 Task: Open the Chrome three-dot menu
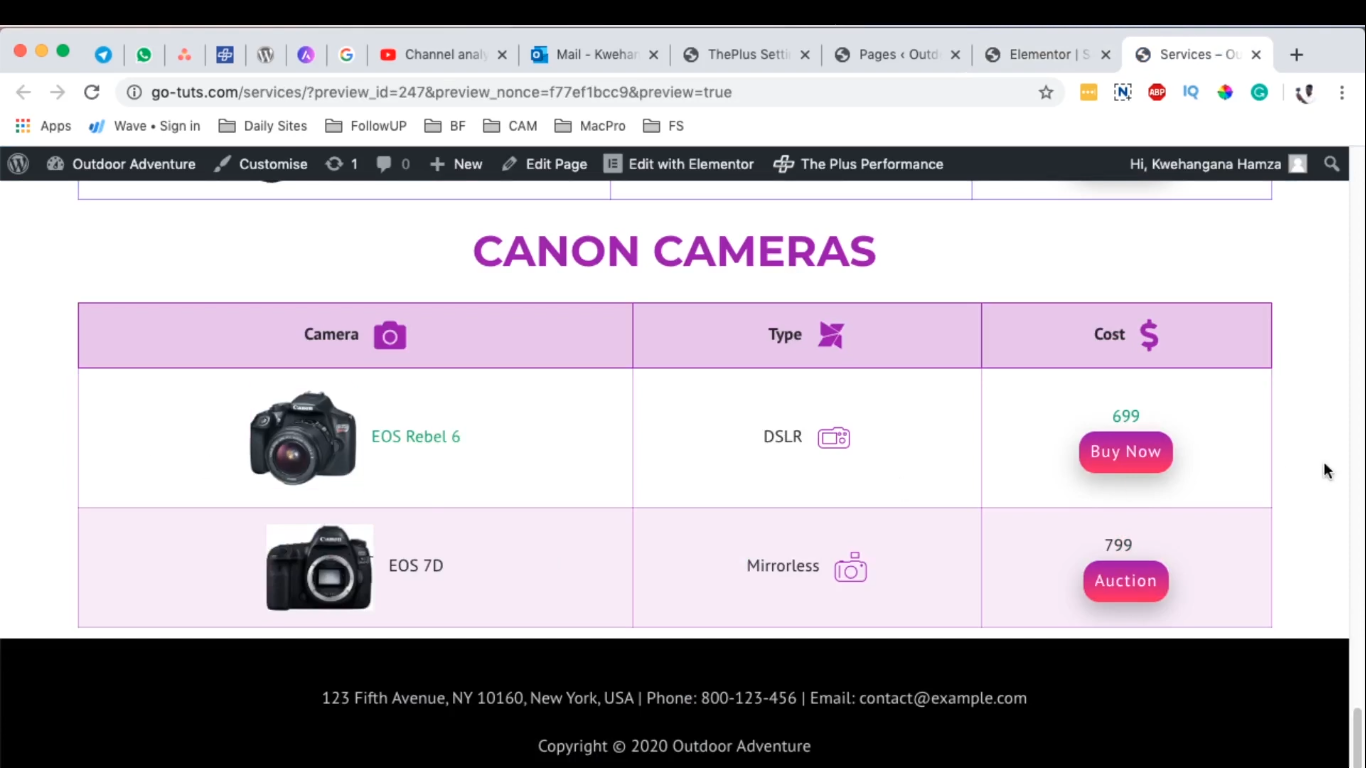click(x=1342, y=92)
